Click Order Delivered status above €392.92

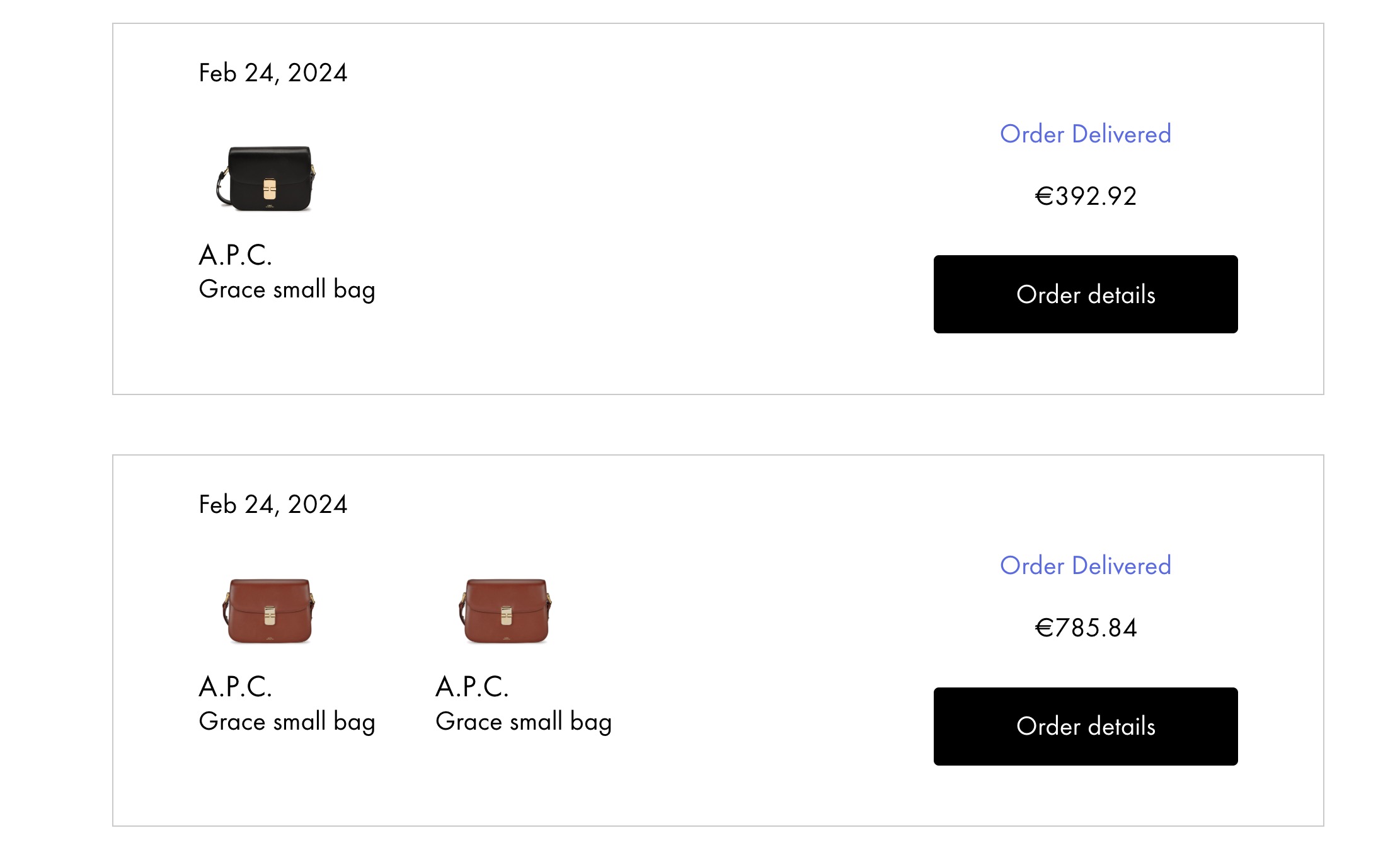click(x=1085, y=134)
